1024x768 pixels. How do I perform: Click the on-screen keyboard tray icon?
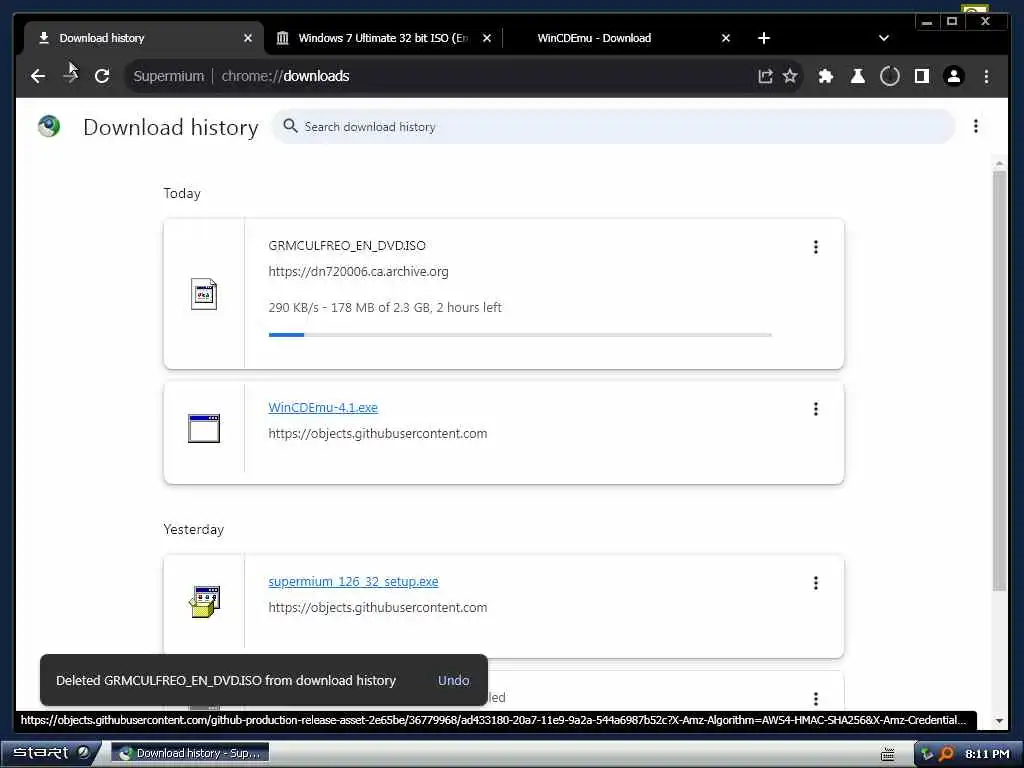point(888,754)
